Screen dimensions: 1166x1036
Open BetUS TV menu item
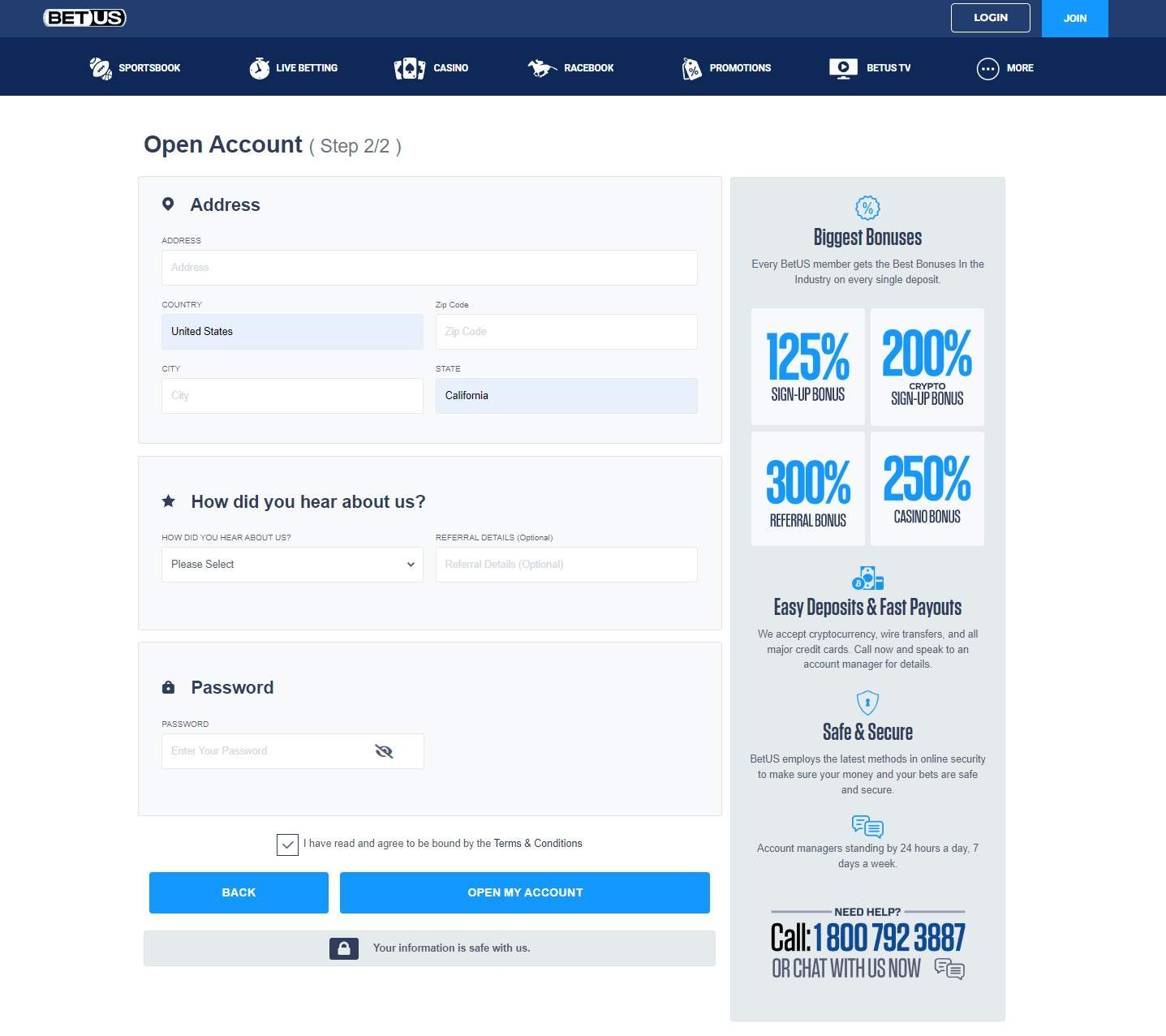point(870,68)
